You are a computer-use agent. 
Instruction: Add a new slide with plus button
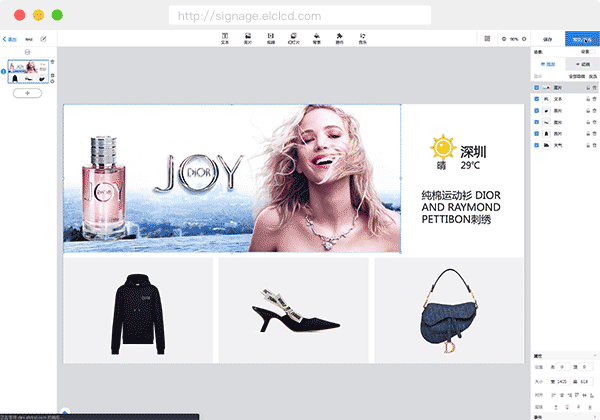pos(27,93)
